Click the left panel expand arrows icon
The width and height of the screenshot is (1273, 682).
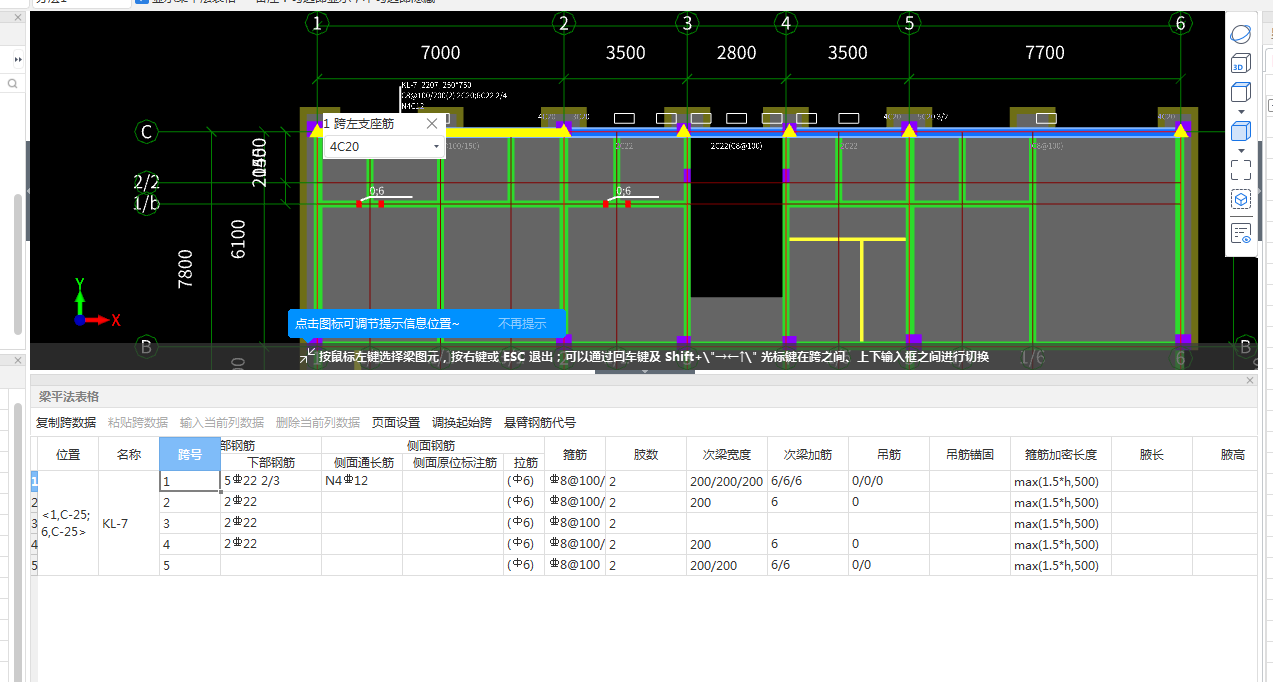tap(17, 60)
